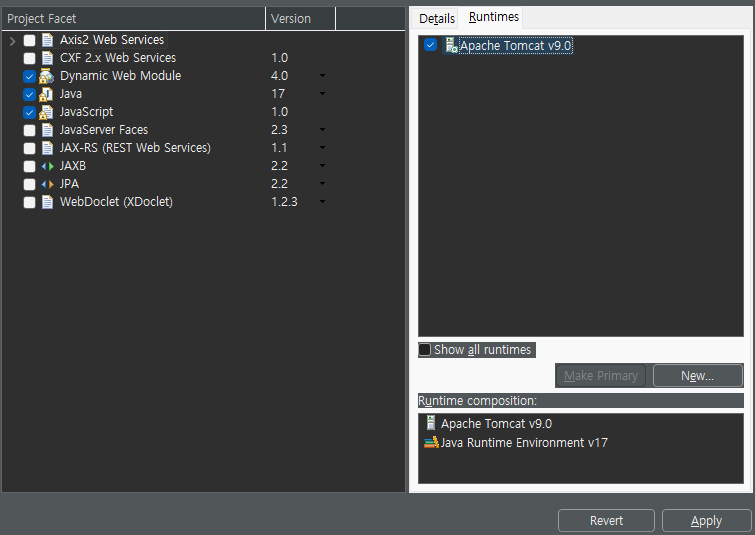
Task: Click the Java facet icon
Action: [x=46, y=94]
